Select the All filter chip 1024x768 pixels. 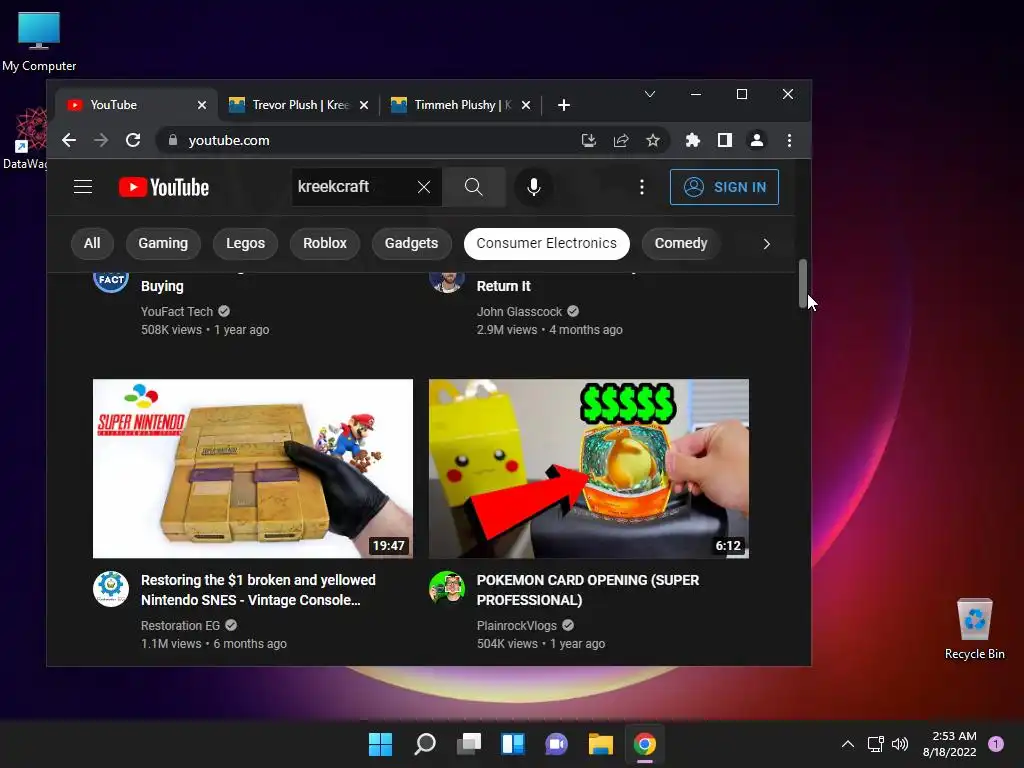[x=92, y=244]
